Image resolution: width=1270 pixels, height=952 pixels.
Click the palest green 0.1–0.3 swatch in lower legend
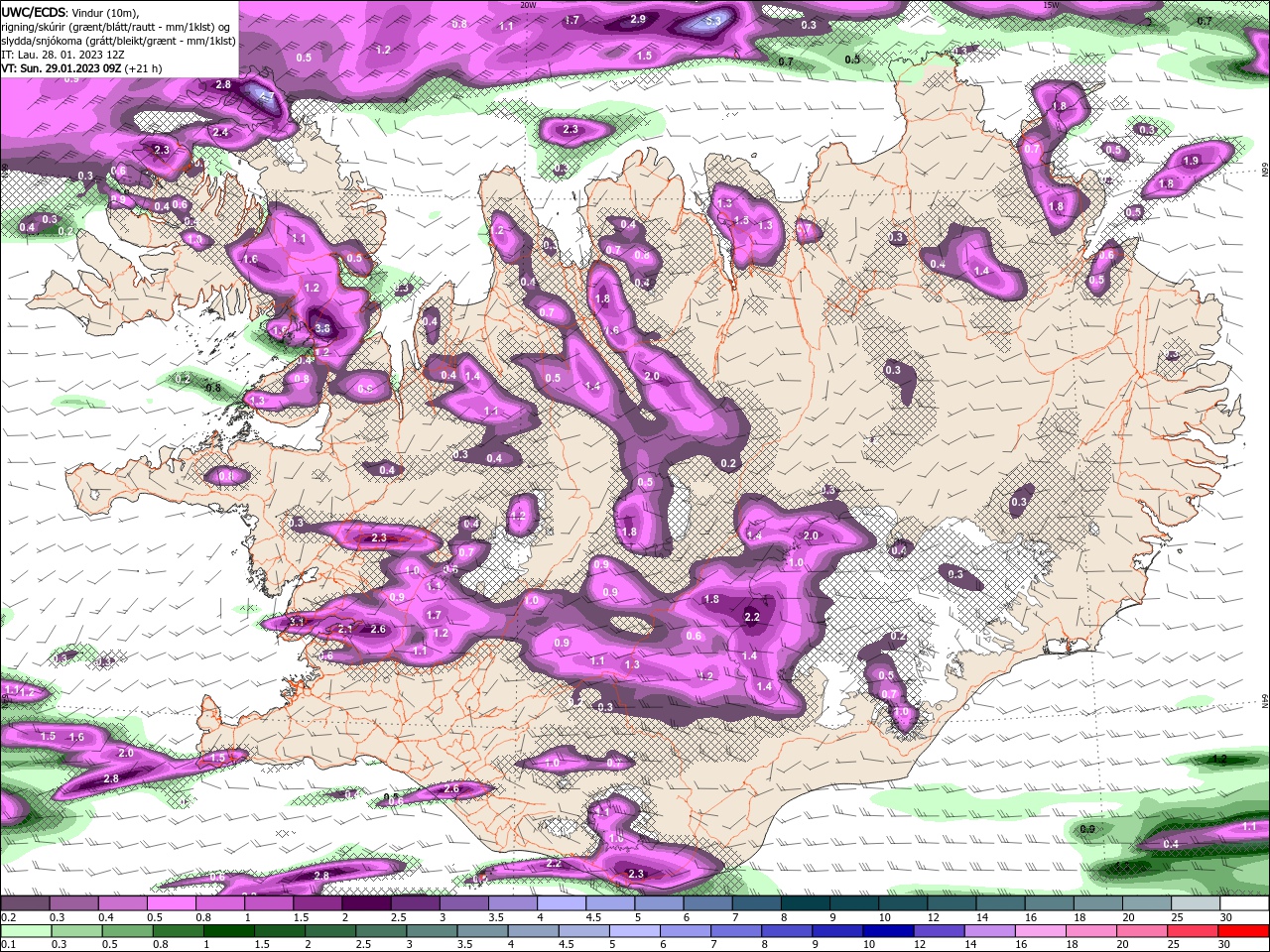click(x=25, y=930)
